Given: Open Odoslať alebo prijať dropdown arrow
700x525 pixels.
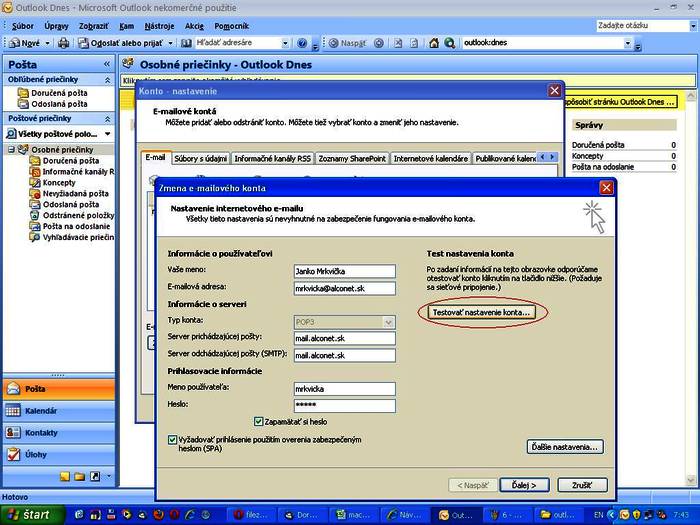Looking at the screenshot, I should 170,43.
